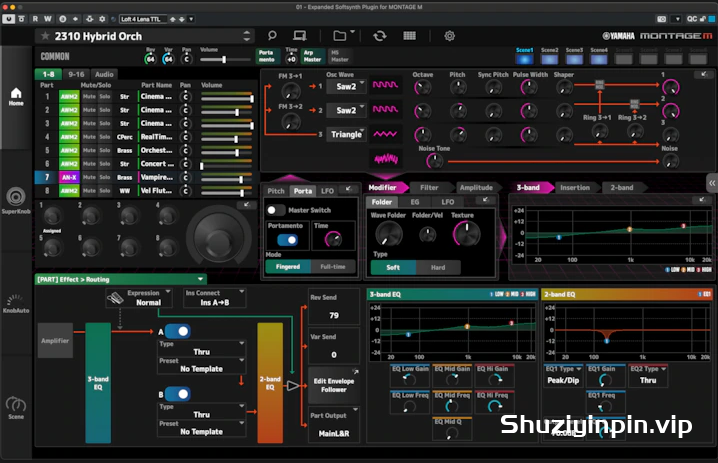Toggle the Portamento common button
The image size is (718, 463).
[x=267, y=56]
